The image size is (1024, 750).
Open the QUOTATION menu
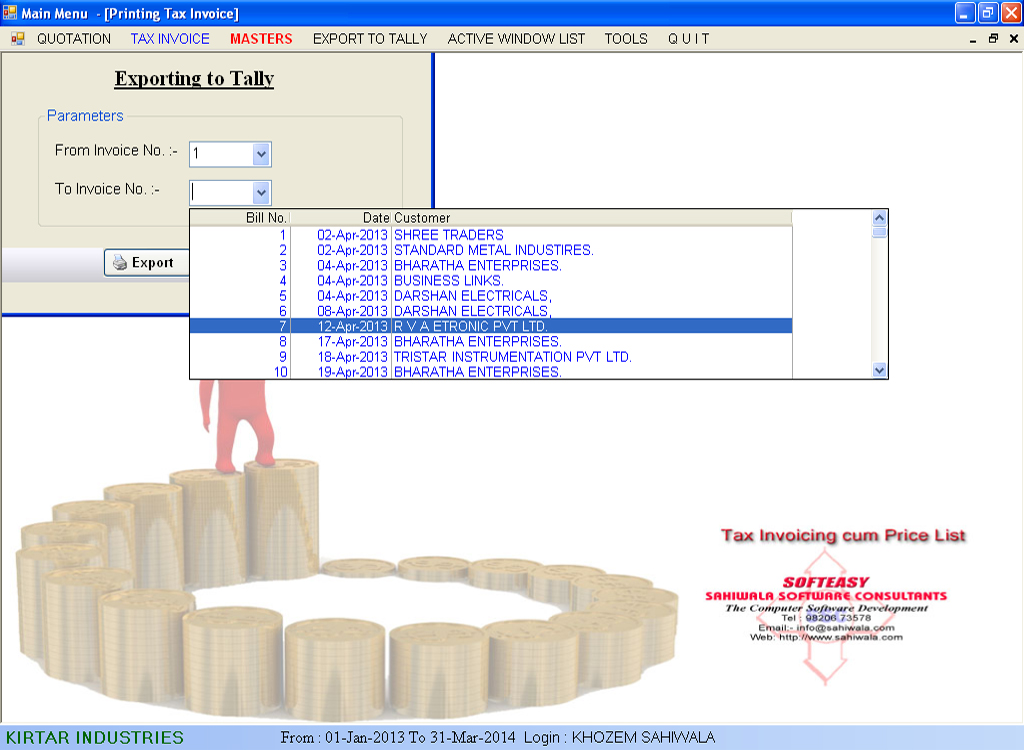[74, 39]
